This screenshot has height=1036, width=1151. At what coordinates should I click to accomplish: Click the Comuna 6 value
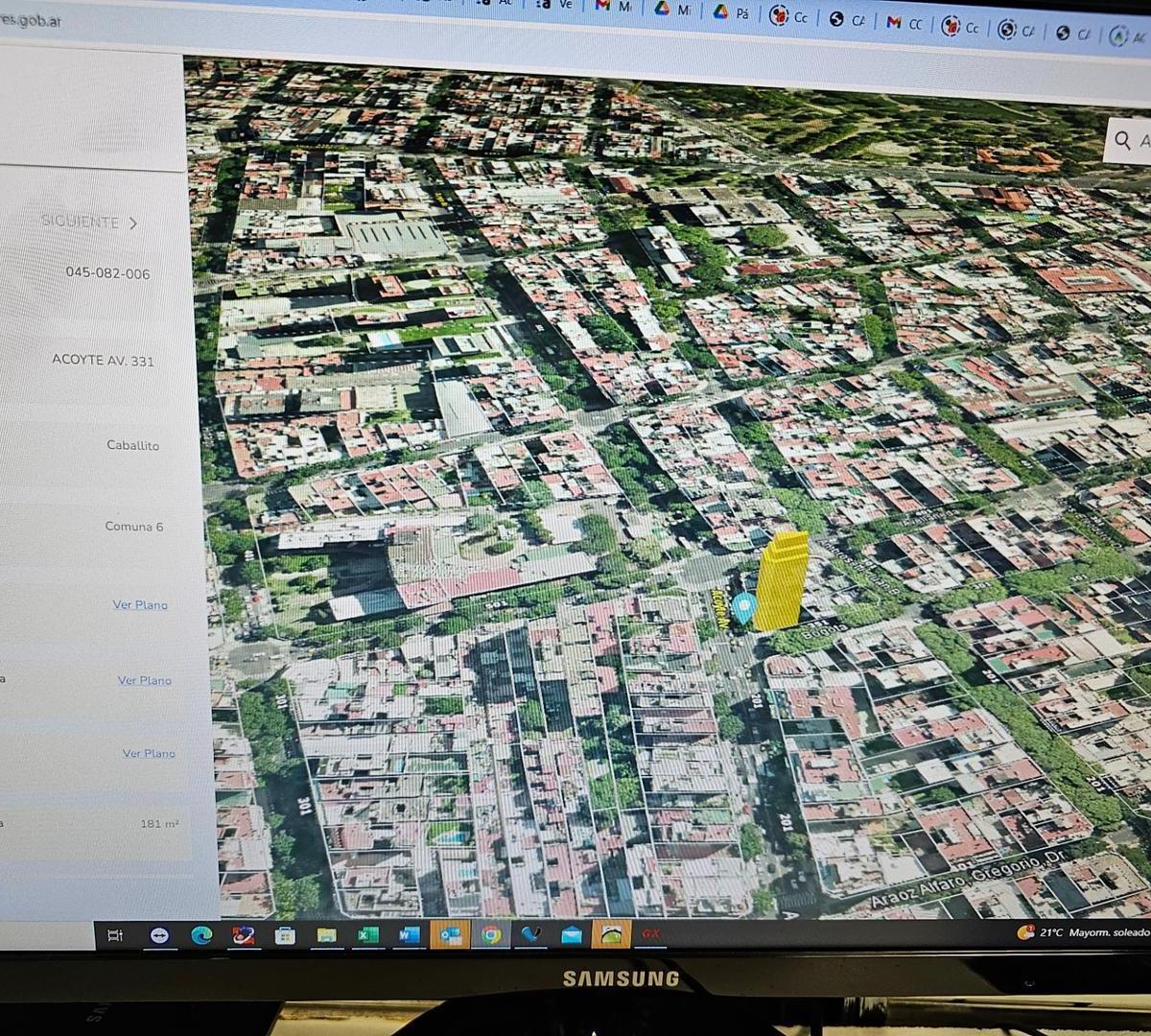tap(134, 527)
